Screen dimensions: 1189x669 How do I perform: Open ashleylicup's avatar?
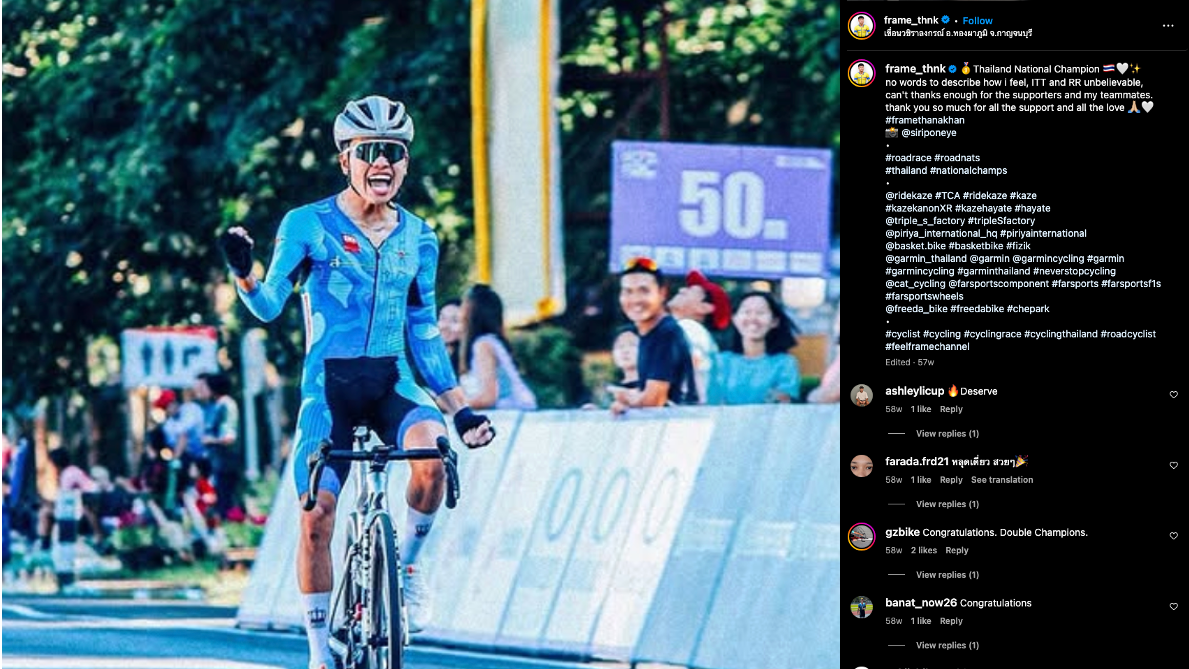(861, 395)
